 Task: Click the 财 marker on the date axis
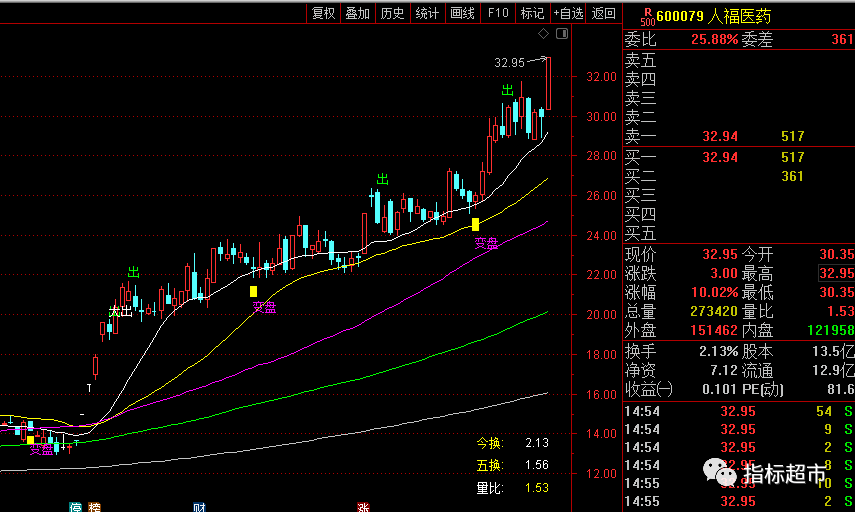199,508
